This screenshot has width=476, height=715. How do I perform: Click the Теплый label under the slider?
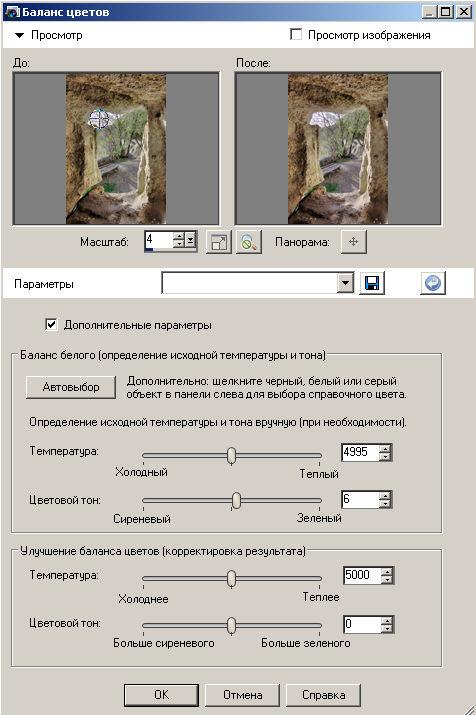319,474
